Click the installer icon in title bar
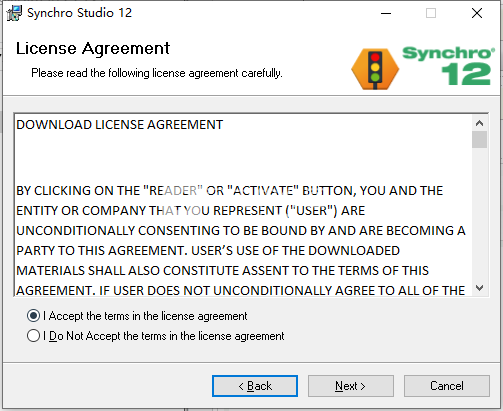This screenshot has width=503, height=411. (x=14, y=13)
